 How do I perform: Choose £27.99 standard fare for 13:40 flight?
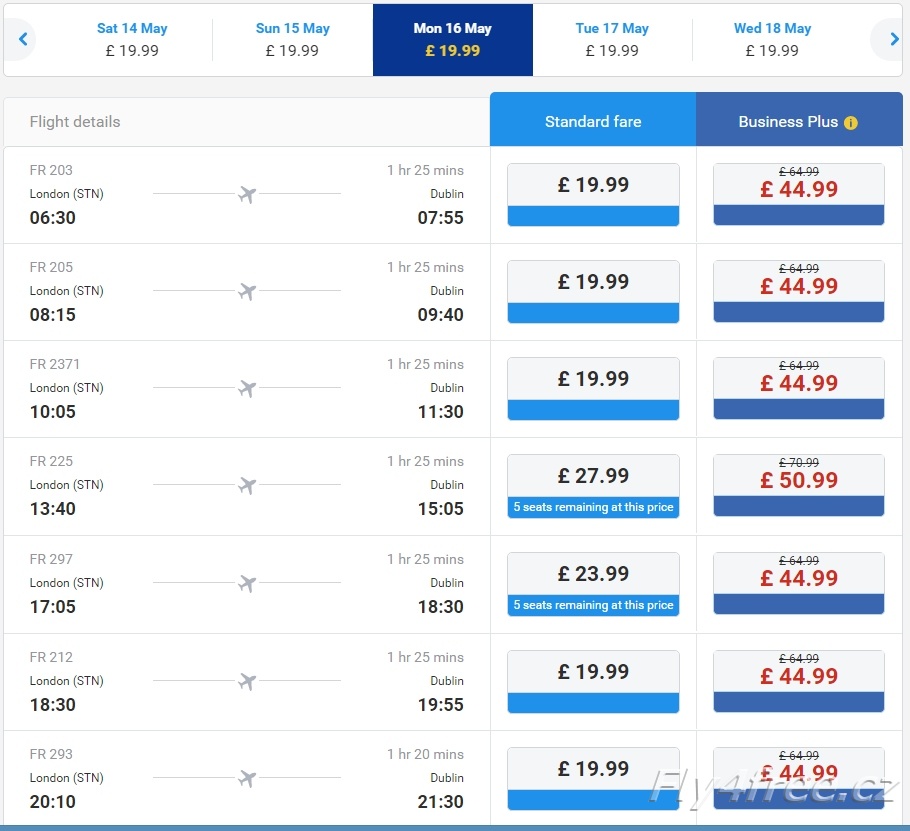pos(593,486)
